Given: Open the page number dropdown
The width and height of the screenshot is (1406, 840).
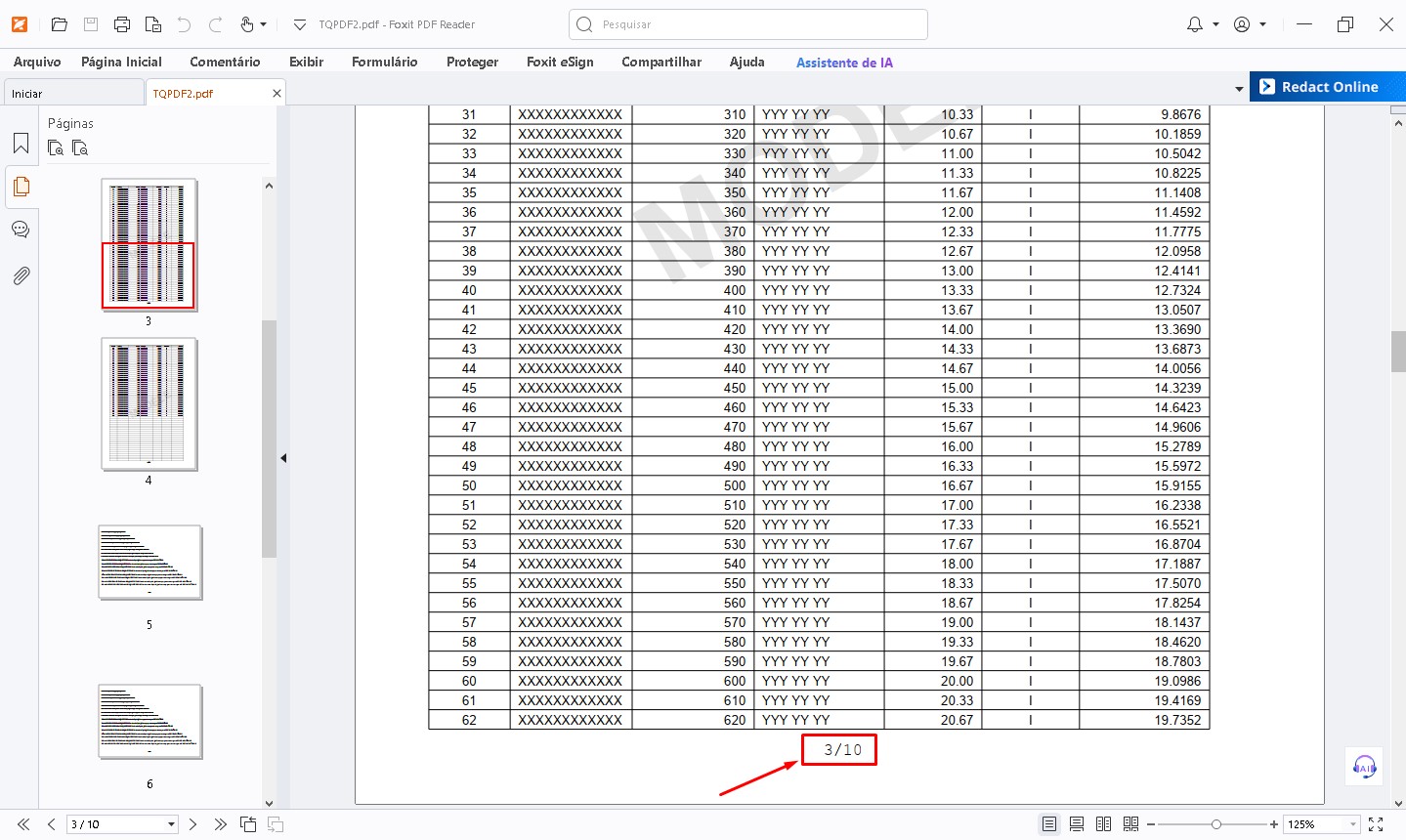Looking at the screenshot, I should (171, 824).
